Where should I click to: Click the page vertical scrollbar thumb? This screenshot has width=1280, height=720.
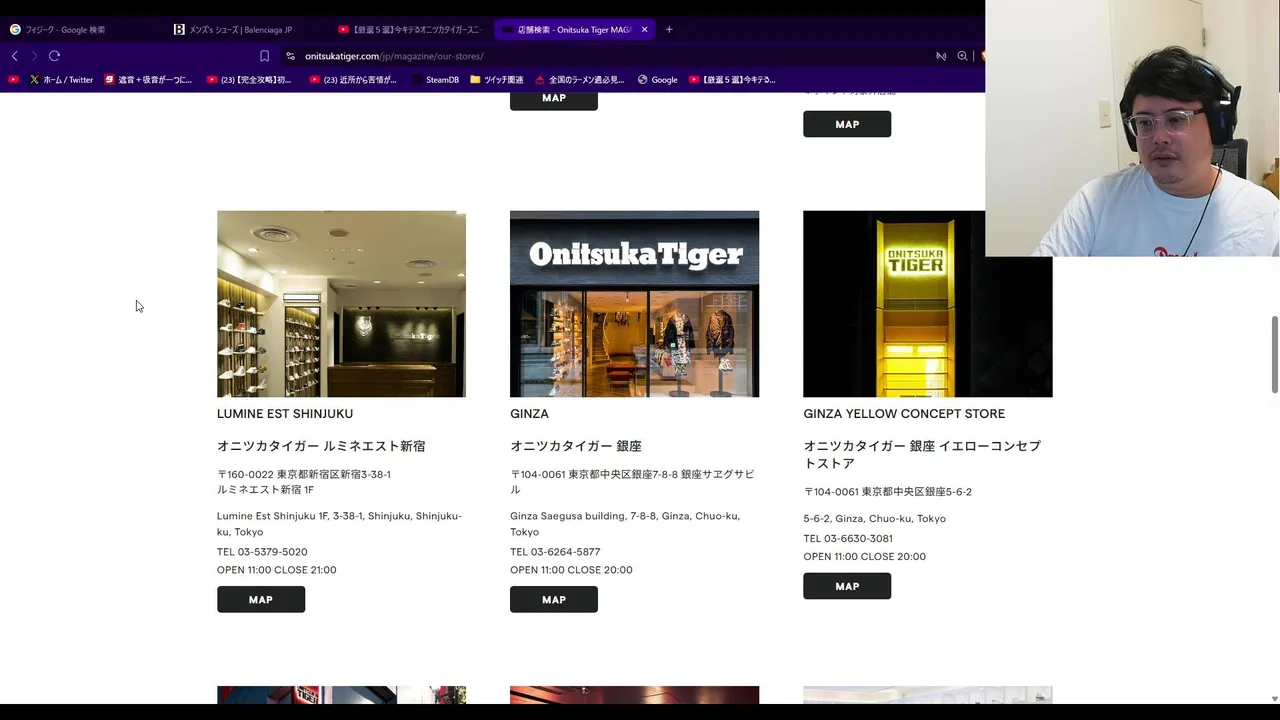(x=1274, y=355)
